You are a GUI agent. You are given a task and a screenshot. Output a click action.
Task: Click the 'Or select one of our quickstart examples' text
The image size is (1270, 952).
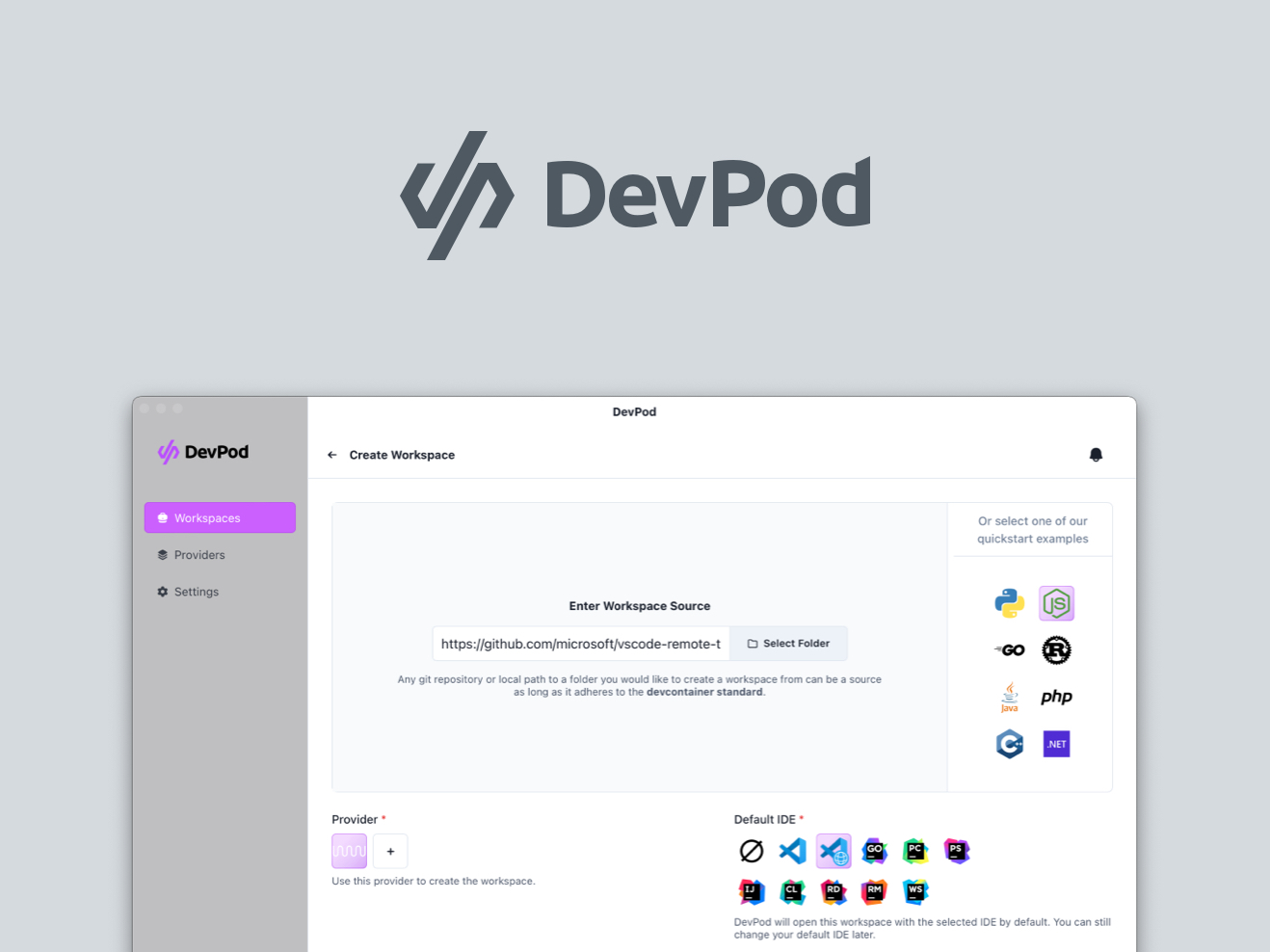click(1033, 530)
